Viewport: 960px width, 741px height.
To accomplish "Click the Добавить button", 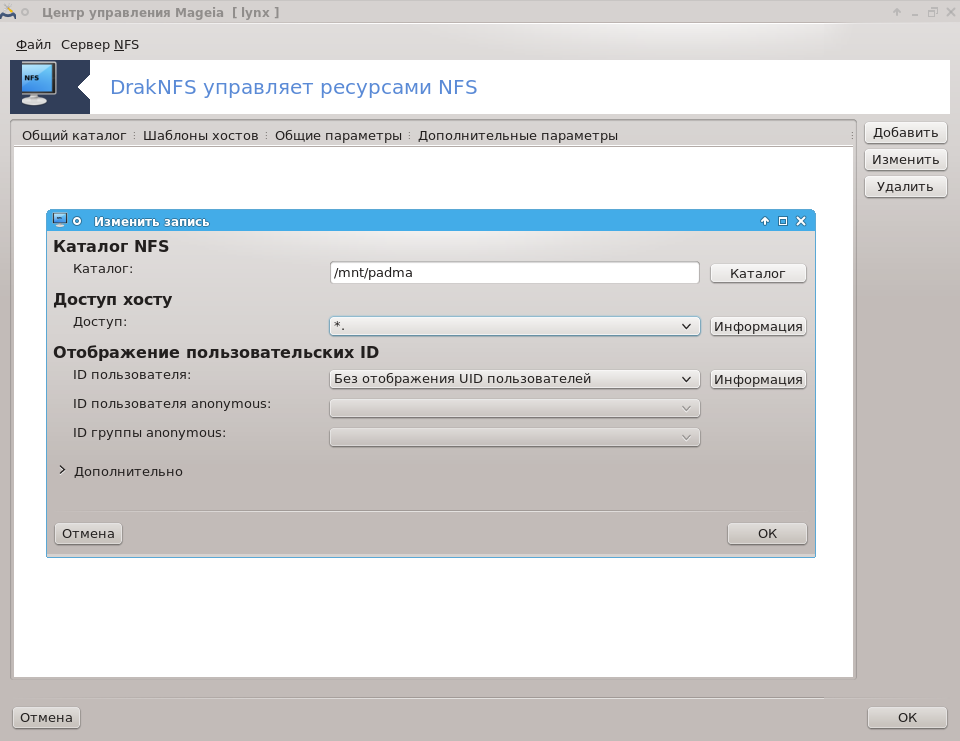I will pos(906,132).
